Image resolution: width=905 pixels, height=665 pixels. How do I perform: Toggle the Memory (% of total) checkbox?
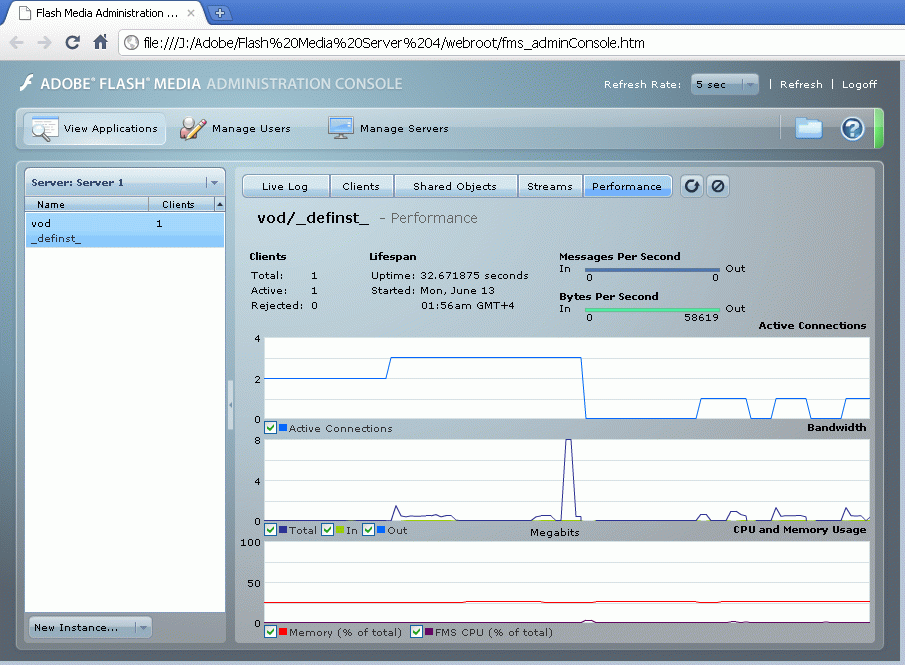270,632
